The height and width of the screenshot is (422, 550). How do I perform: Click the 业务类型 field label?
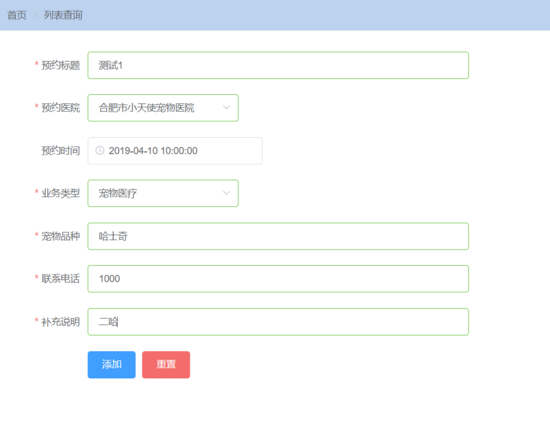pos(61,193)
